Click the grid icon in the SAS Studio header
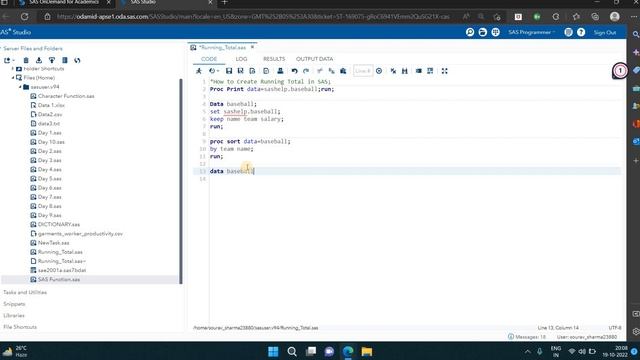This screenshot has width=640, height=360. pyautogui.click(x=496, y=32)
